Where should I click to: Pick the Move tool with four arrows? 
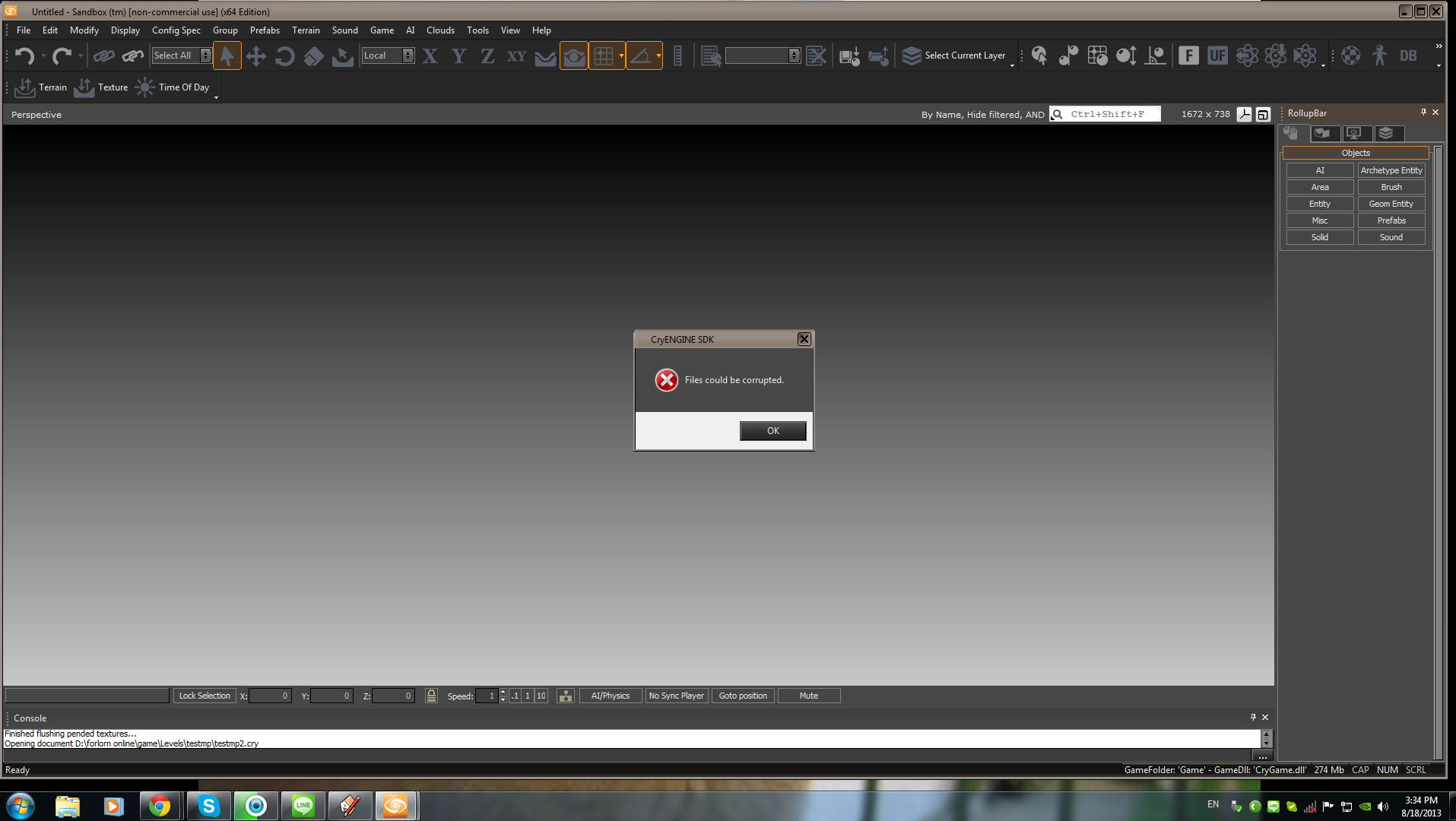coord(256,55)
